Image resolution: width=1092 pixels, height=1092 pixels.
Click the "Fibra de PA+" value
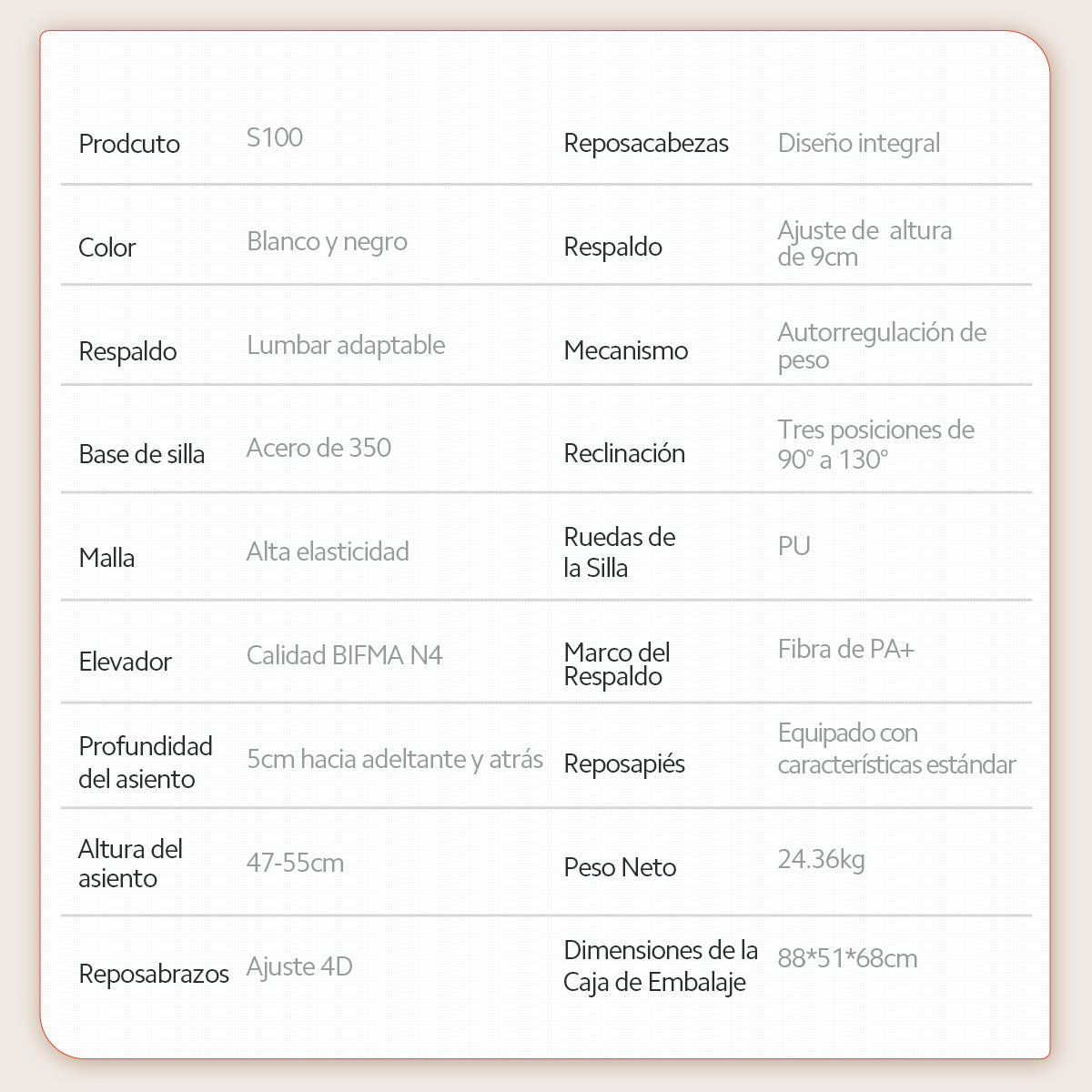pos(845,650)
